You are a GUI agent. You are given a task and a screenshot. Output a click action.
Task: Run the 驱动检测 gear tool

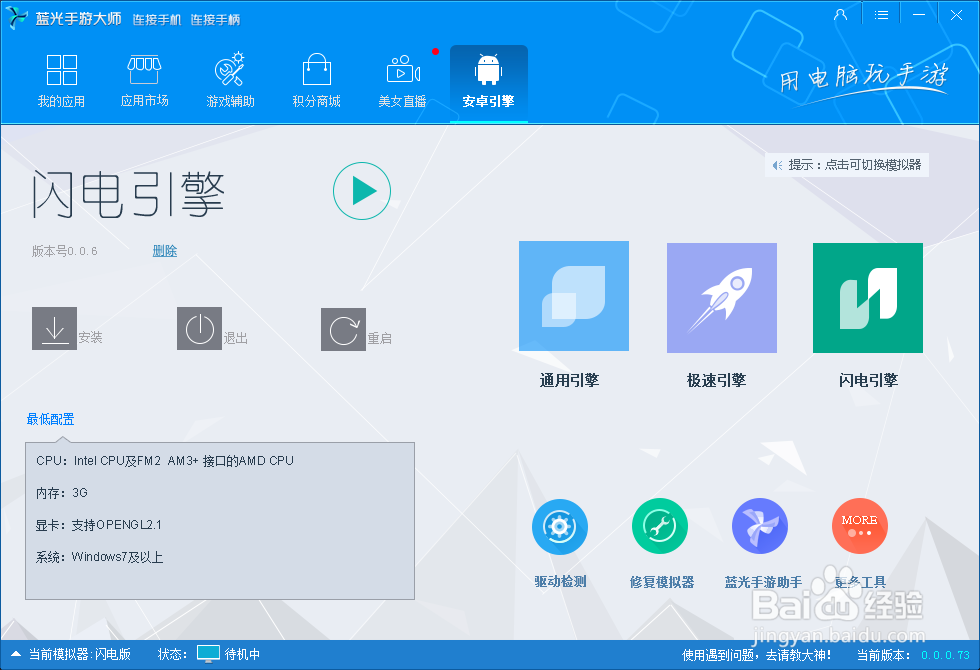coord(560,526)
